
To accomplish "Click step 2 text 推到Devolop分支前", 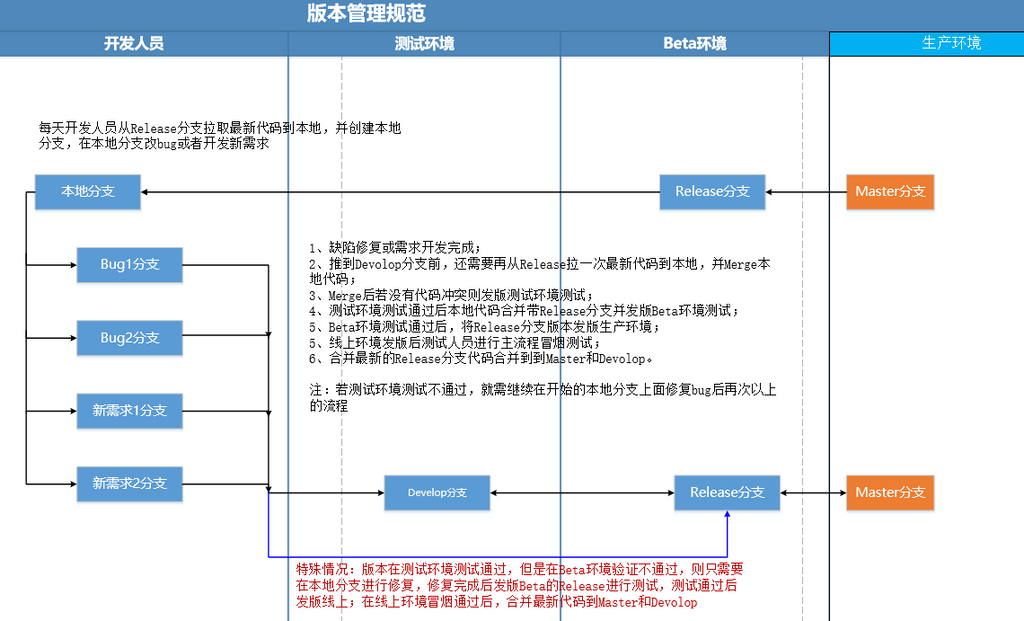I will click(539, 272).
